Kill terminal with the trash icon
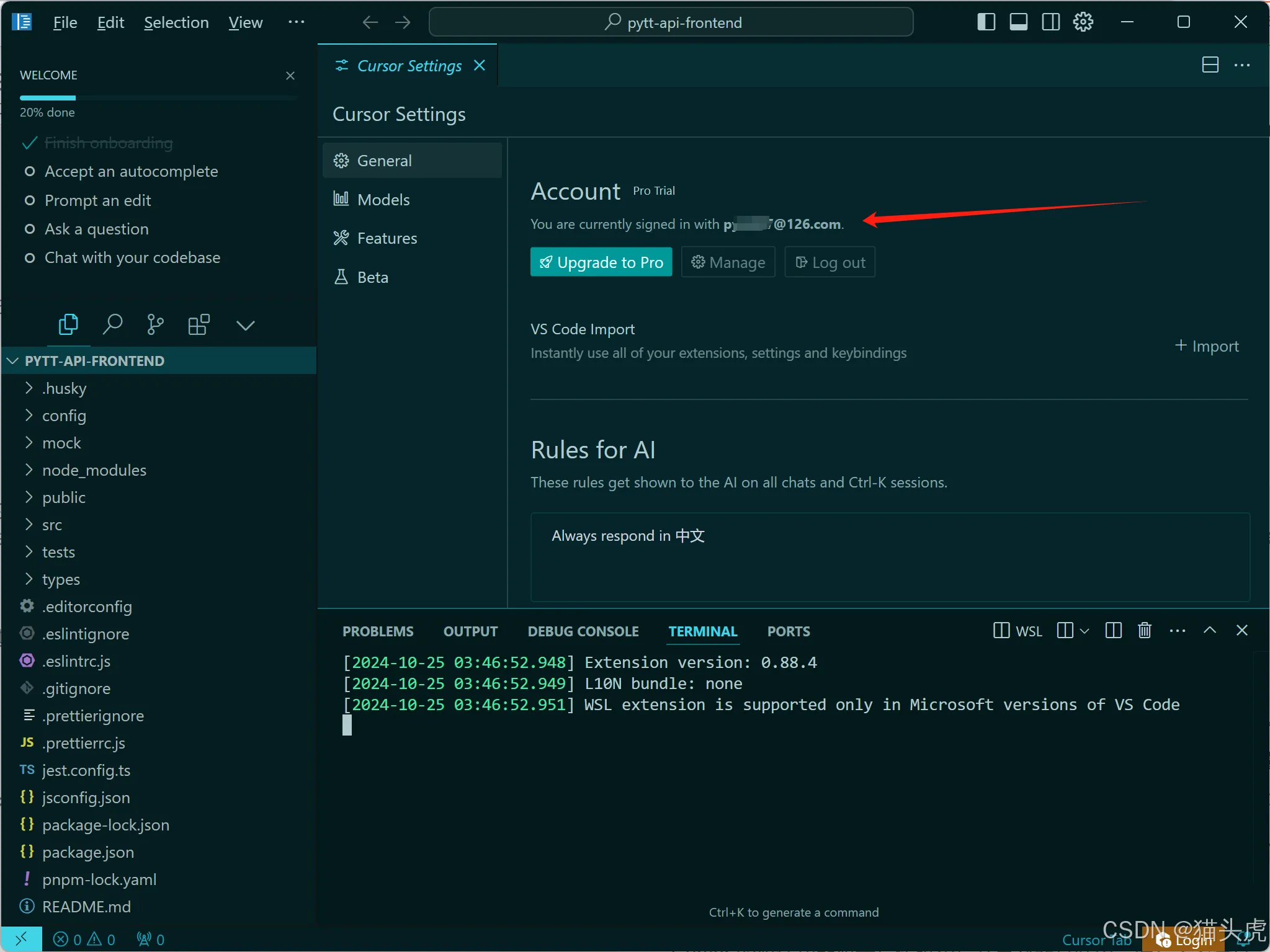This screenshot has width=1270, height=952. click(1145, 631)
